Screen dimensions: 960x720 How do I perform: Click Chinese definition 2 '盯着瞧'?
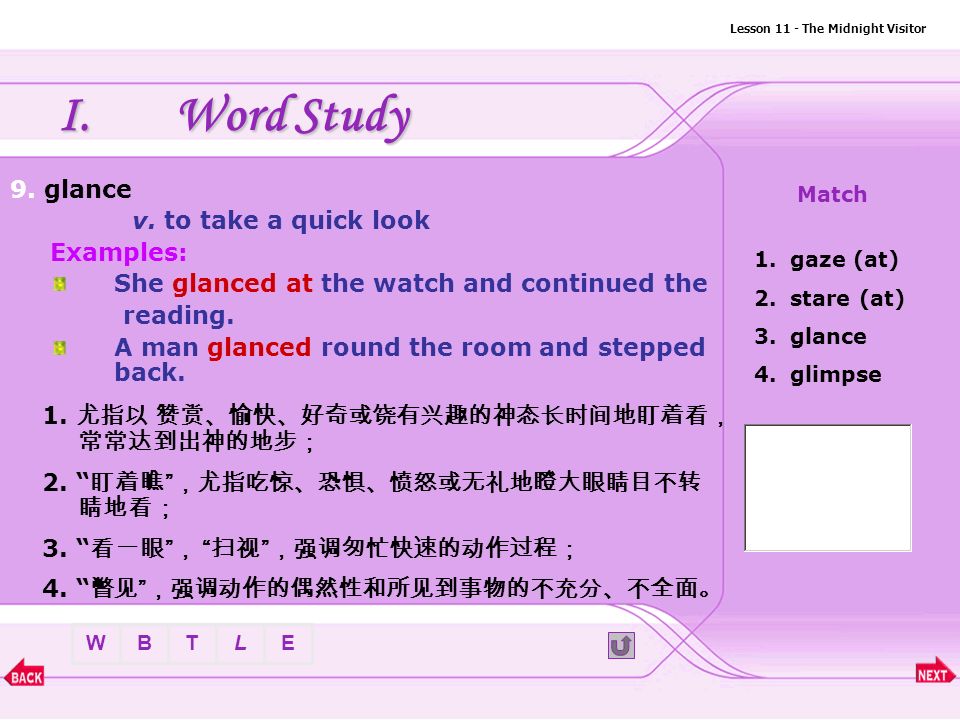(x=372, y=495)
